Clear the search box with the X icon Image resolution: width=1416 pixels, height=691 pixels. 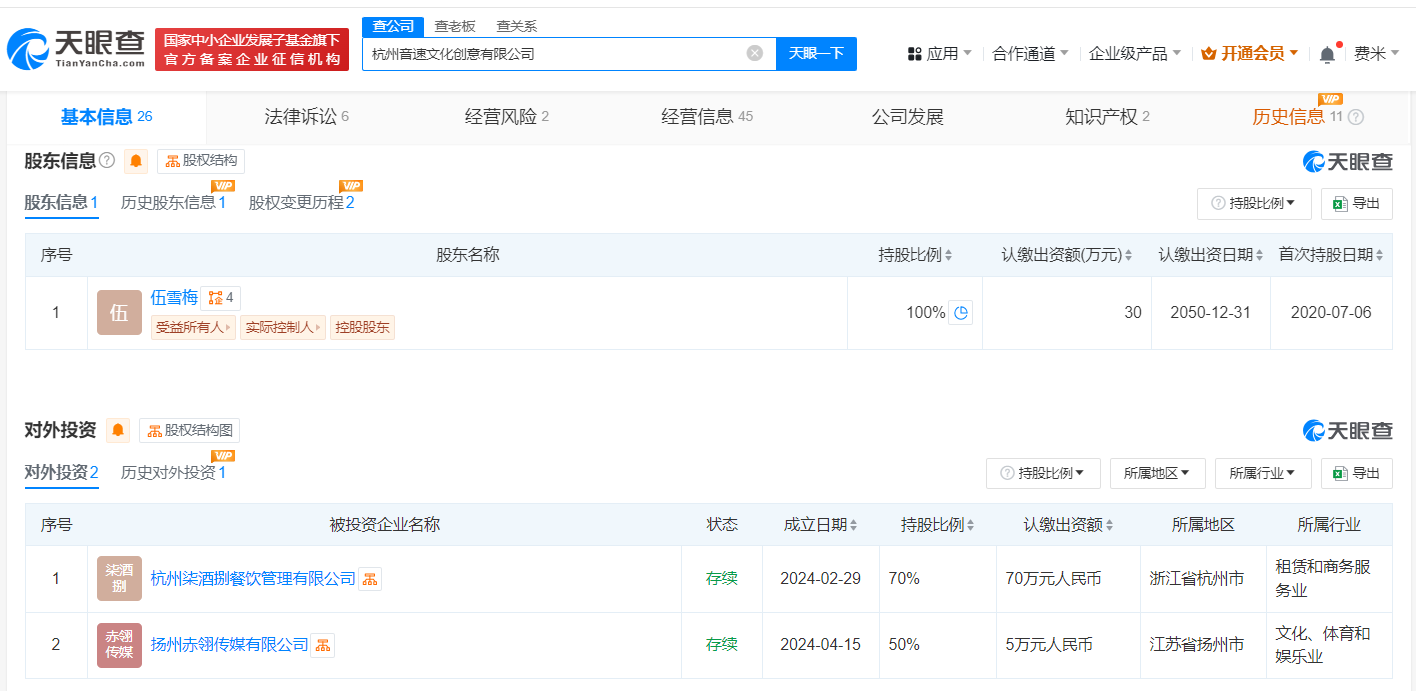[x=755, y=53]
